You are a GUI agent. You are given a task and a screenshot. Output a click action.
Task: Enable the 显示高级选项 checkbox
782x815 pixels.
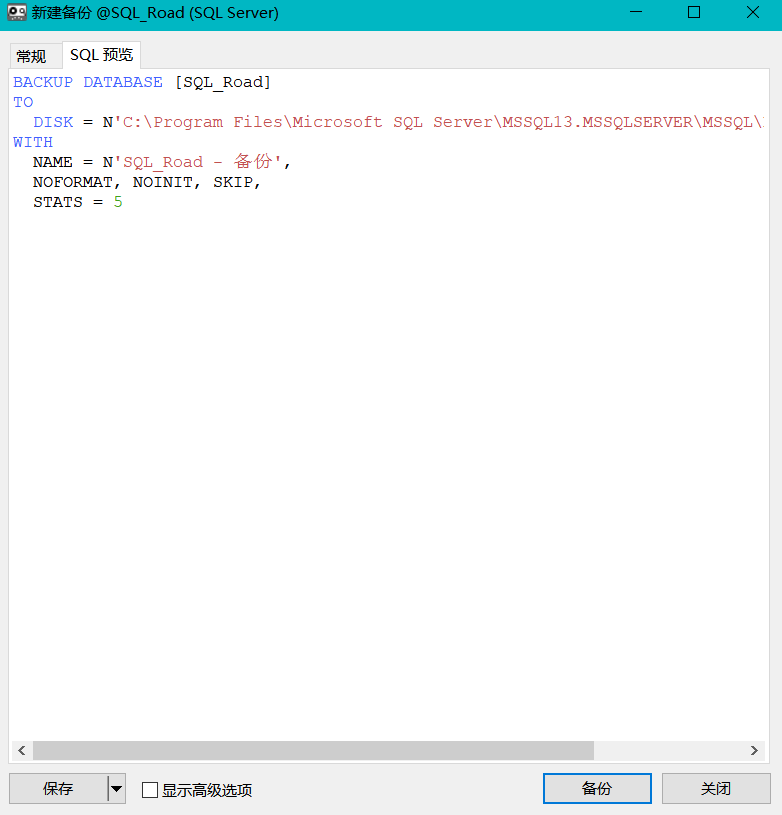tap(150, 790)
